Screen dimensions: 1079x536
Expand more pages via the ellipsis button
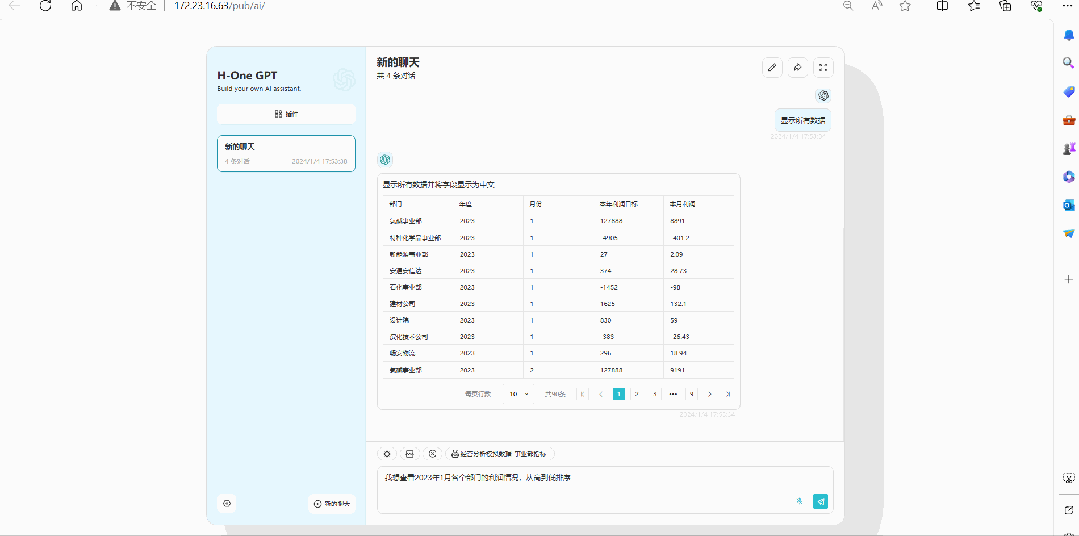pyautogui.click(x=673, y=394)
